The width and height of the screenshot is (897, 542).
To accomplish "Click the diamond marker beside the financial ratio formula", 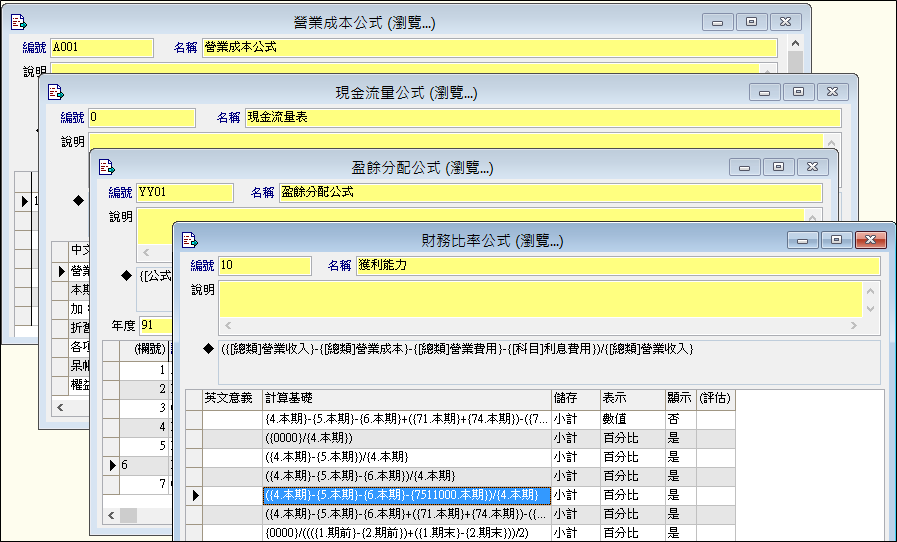I will point(207,349).
